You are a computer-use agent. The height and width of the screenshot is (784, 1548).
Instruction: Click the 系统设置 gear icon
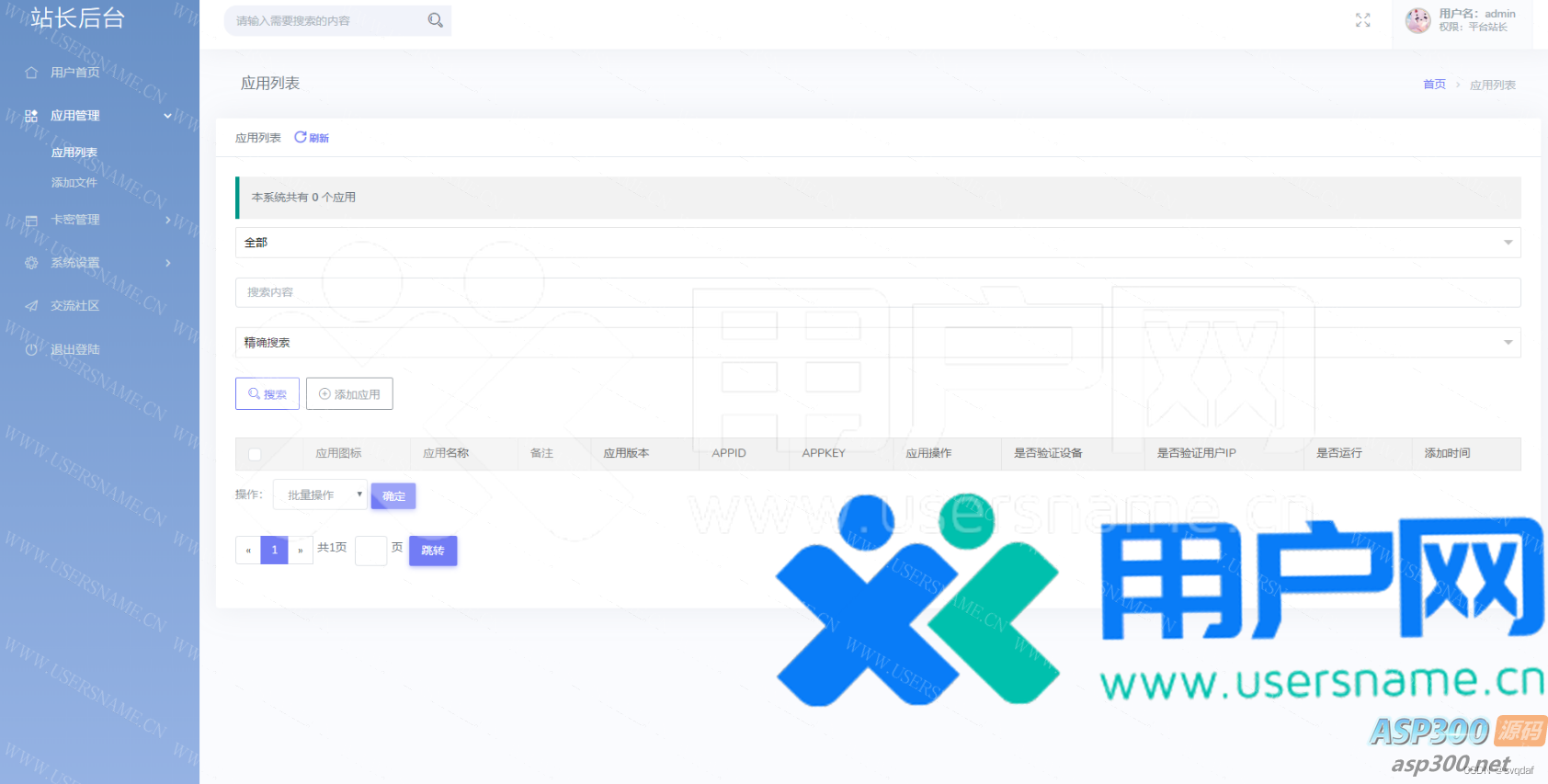(31, 263)
